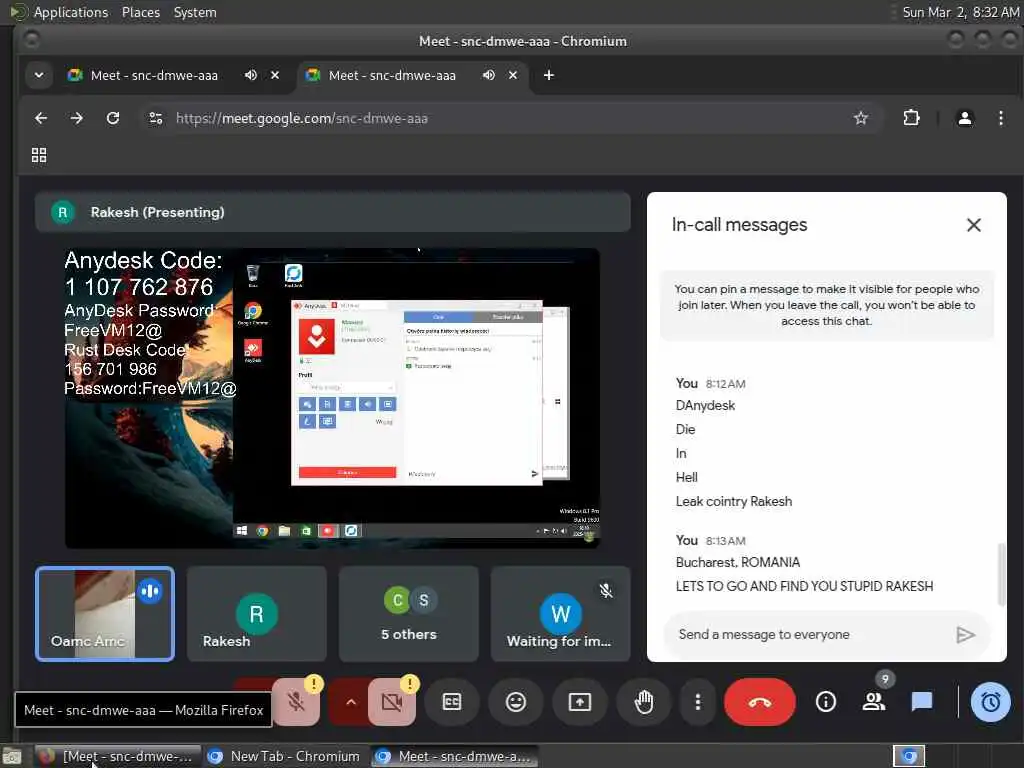Click the Present now screen share button

[x=580, y=702]
